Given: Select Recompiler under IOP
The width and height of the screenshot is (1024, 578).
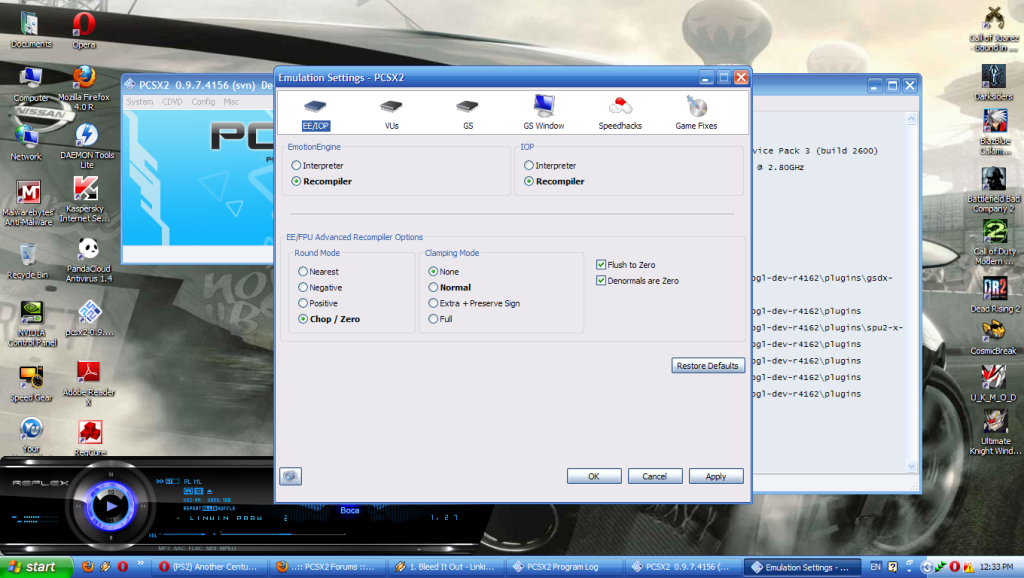Looking at the screenshot, I should [554, 182].
